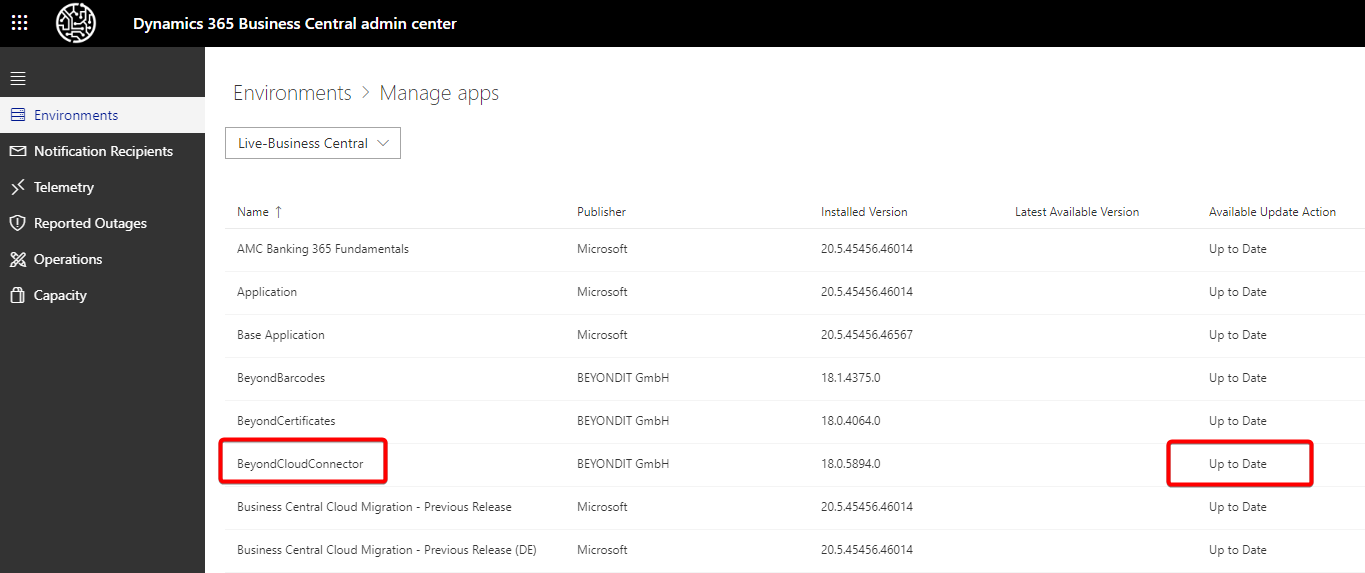Select the BeyondCloudConnector app row
The width and height of the screenshot is (1365, 573).
(x=300, y=464)
